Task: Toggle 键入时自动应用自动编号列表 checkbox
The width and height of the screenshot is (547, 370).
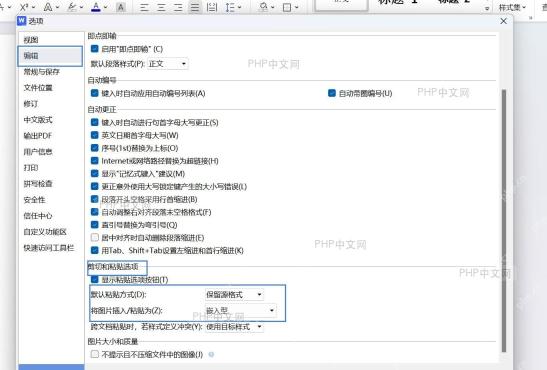Action: (x=95, y=93)
